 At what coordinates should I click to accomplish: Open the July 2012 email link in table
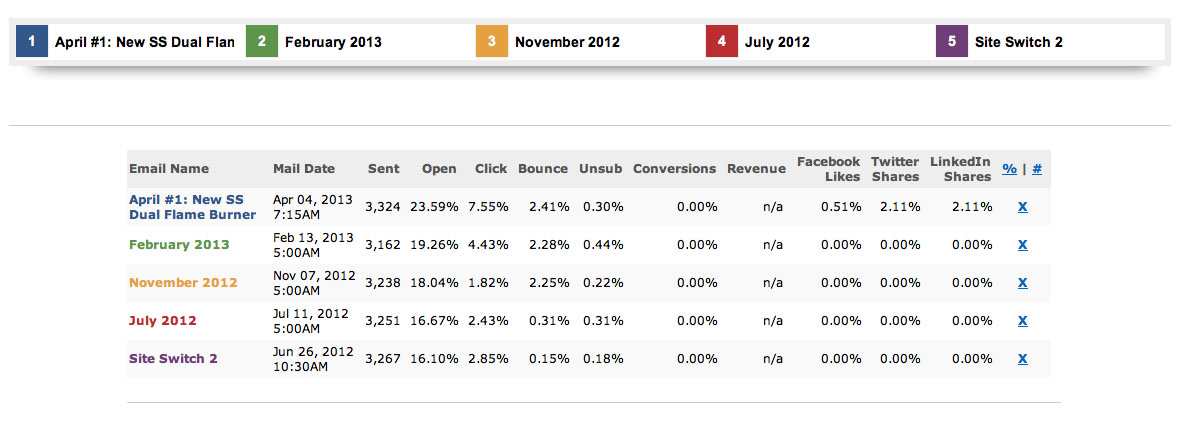163,321
